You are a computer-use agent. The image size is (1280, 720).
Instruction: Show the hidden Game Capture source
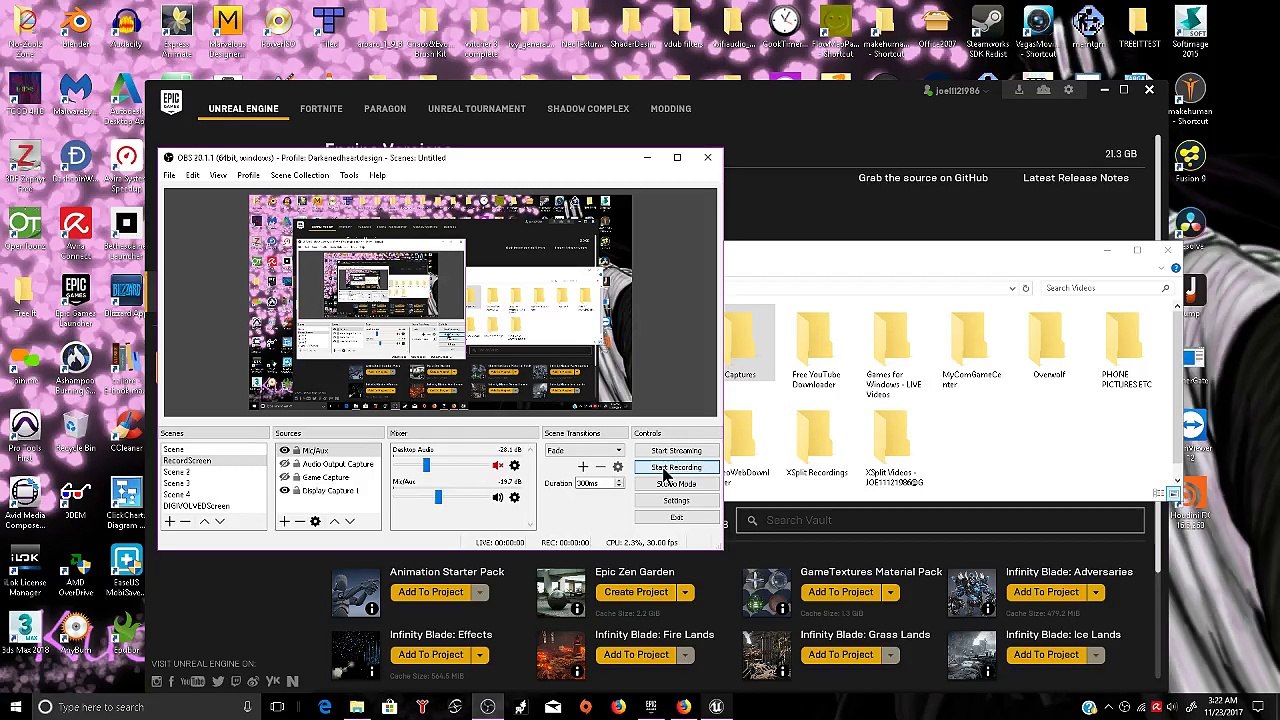[285, 477]
